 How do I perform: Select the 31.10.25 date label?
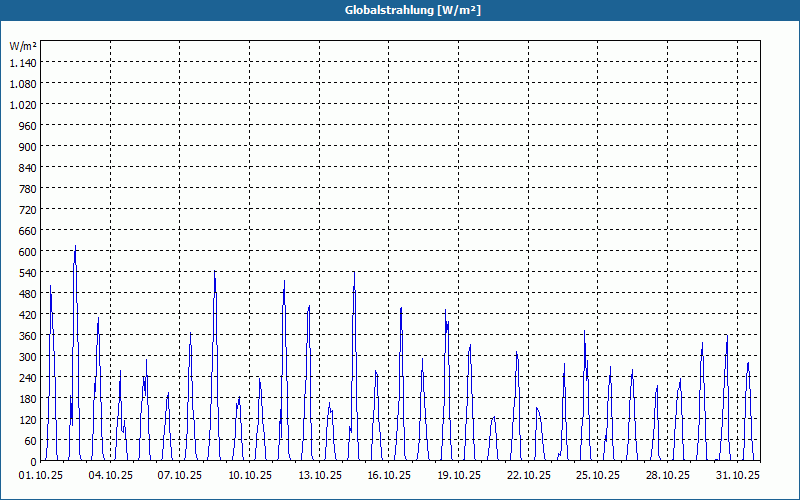point(737,476)
